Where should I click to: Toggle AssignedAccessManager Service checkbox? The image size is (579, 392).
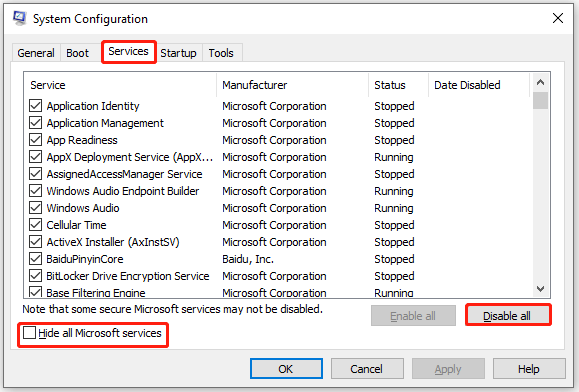(x=35, y=174)
